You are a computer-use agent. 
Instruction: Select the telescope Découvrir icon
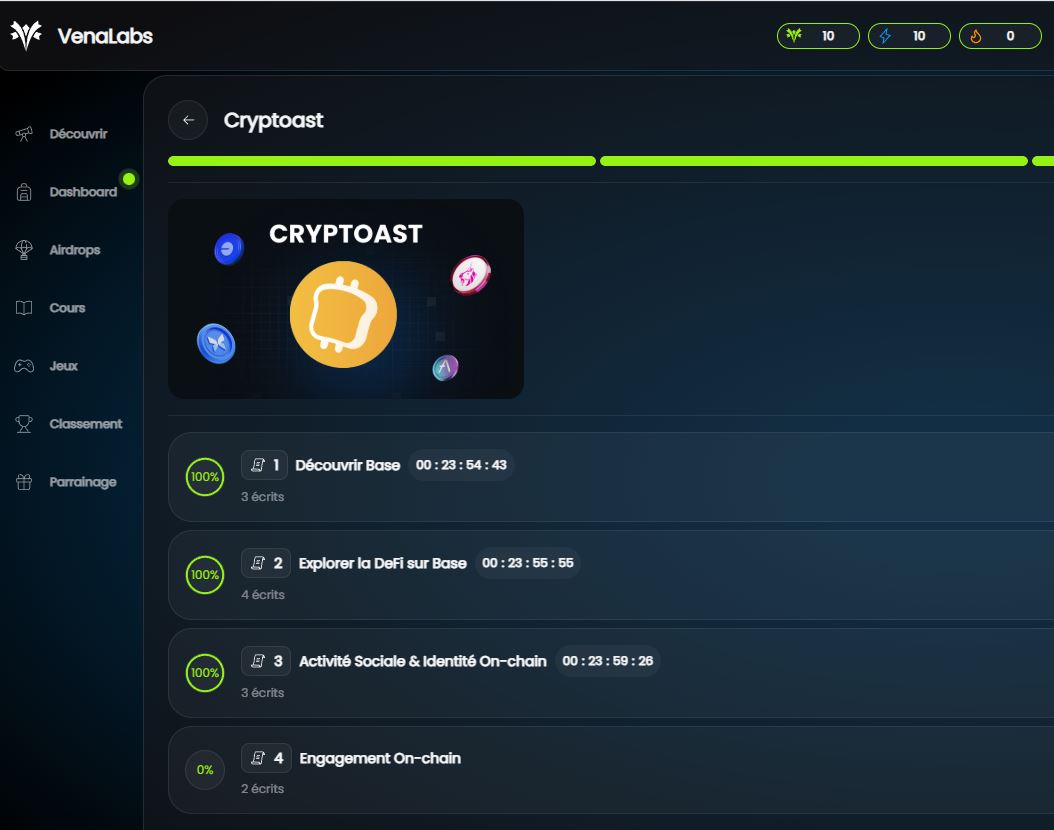[23, 131]
